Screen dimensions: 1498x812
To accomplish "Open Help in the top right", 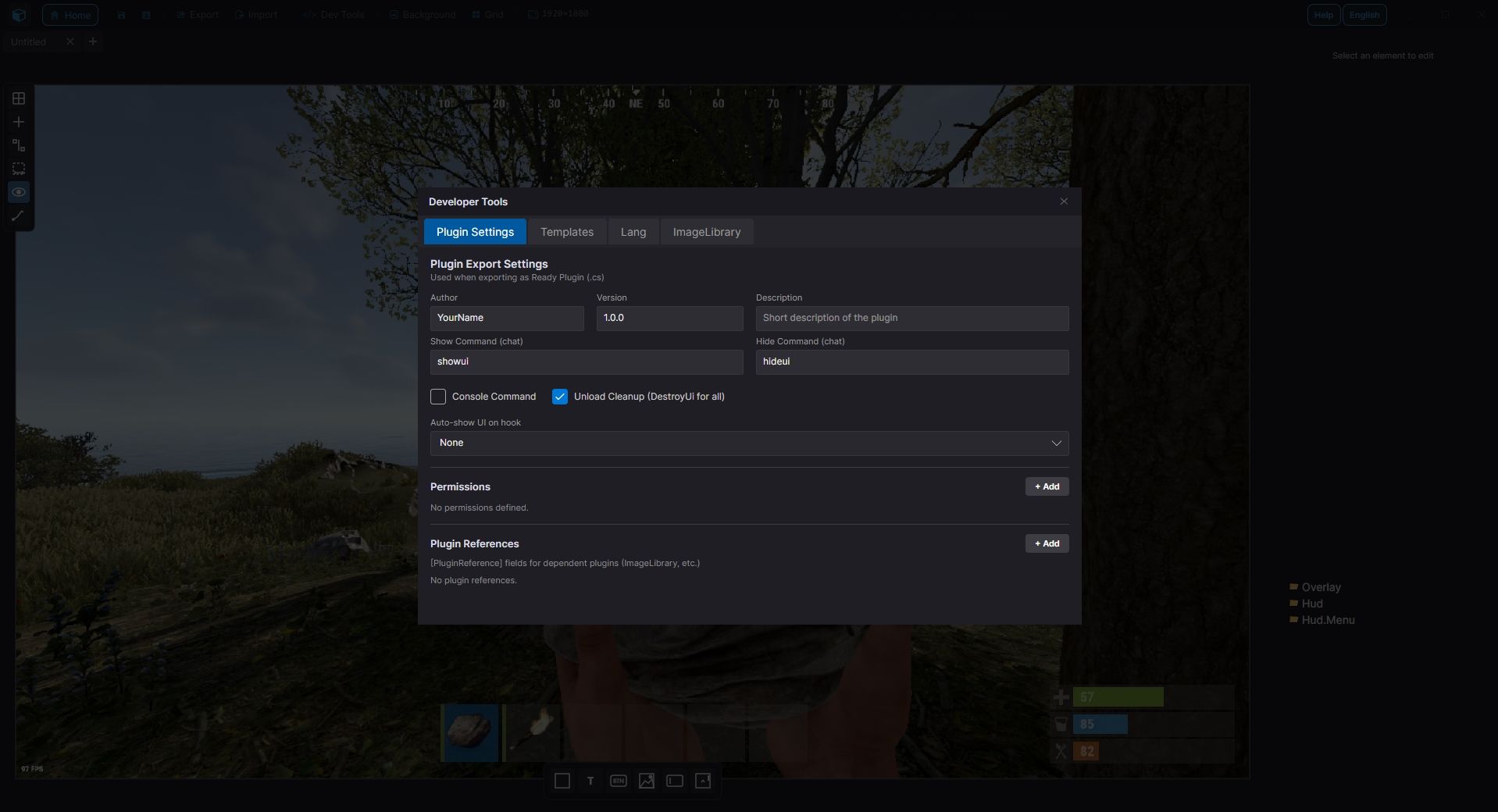I will tap(1323, 14).
